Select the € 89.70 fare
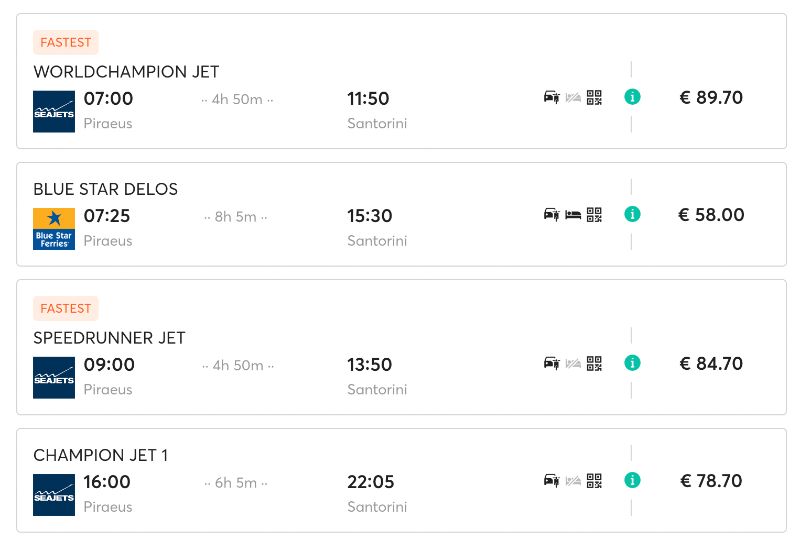Image resolution: width=800 pixels, height=551 pixels. [711, 97]
